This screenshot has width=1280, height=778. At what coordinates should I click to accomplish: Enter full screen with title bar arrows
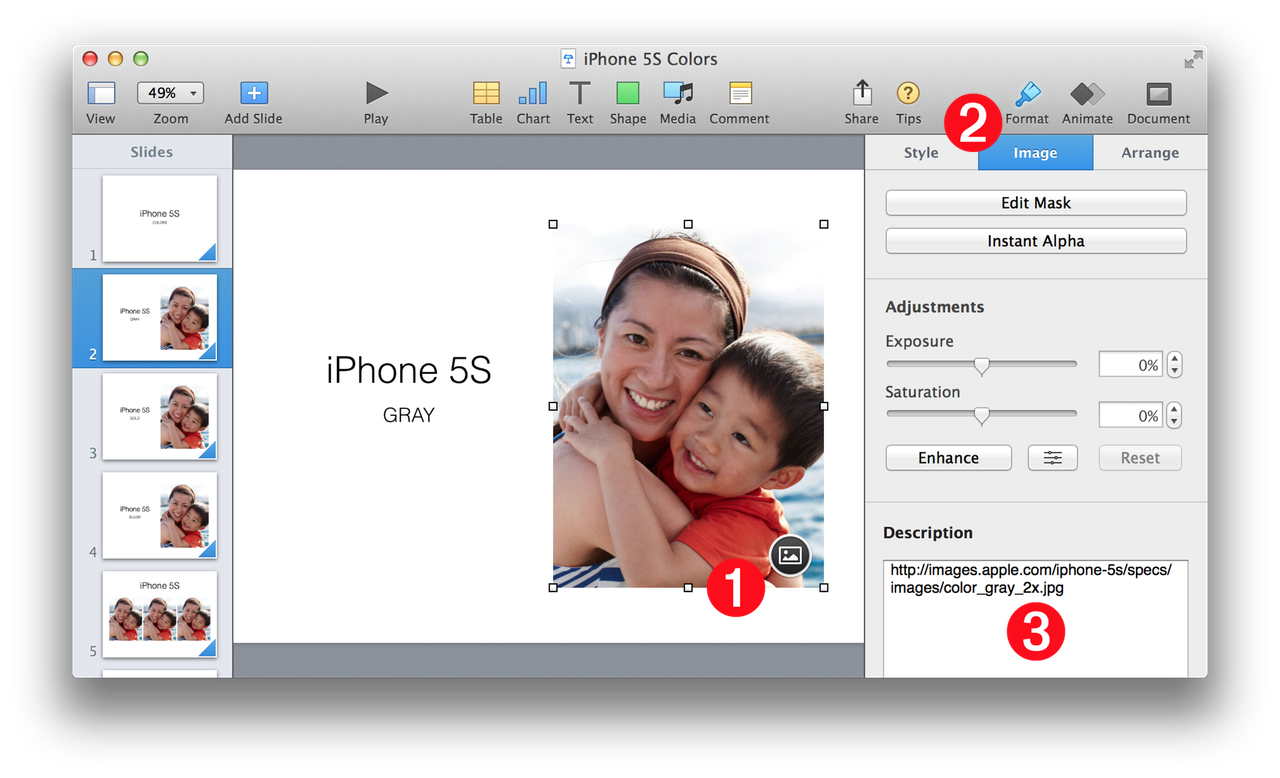coord(1193,59)
